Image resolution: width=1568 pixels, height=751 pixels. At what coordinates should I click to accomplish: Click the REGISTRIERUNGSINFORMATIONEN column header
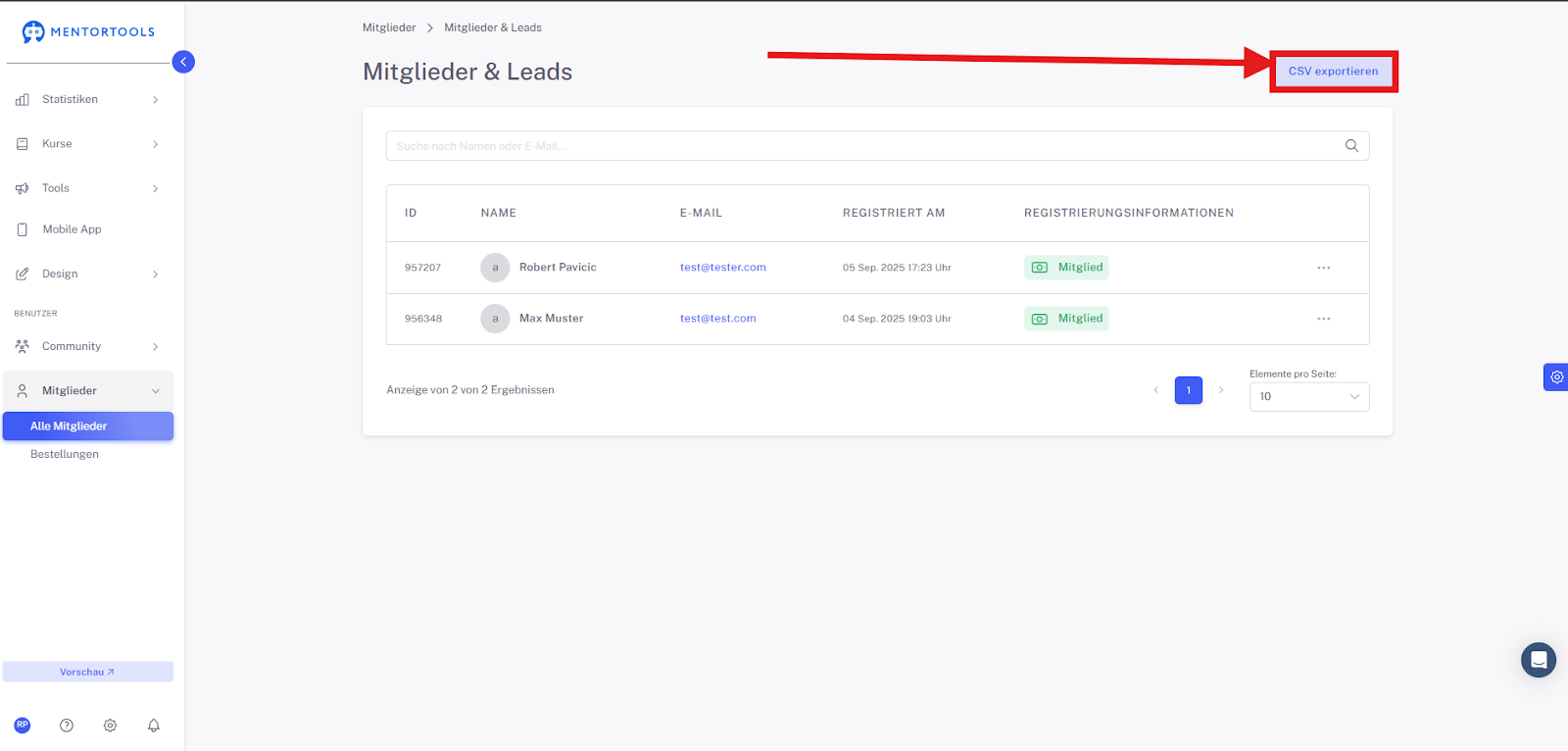(x=1129, y=213)
